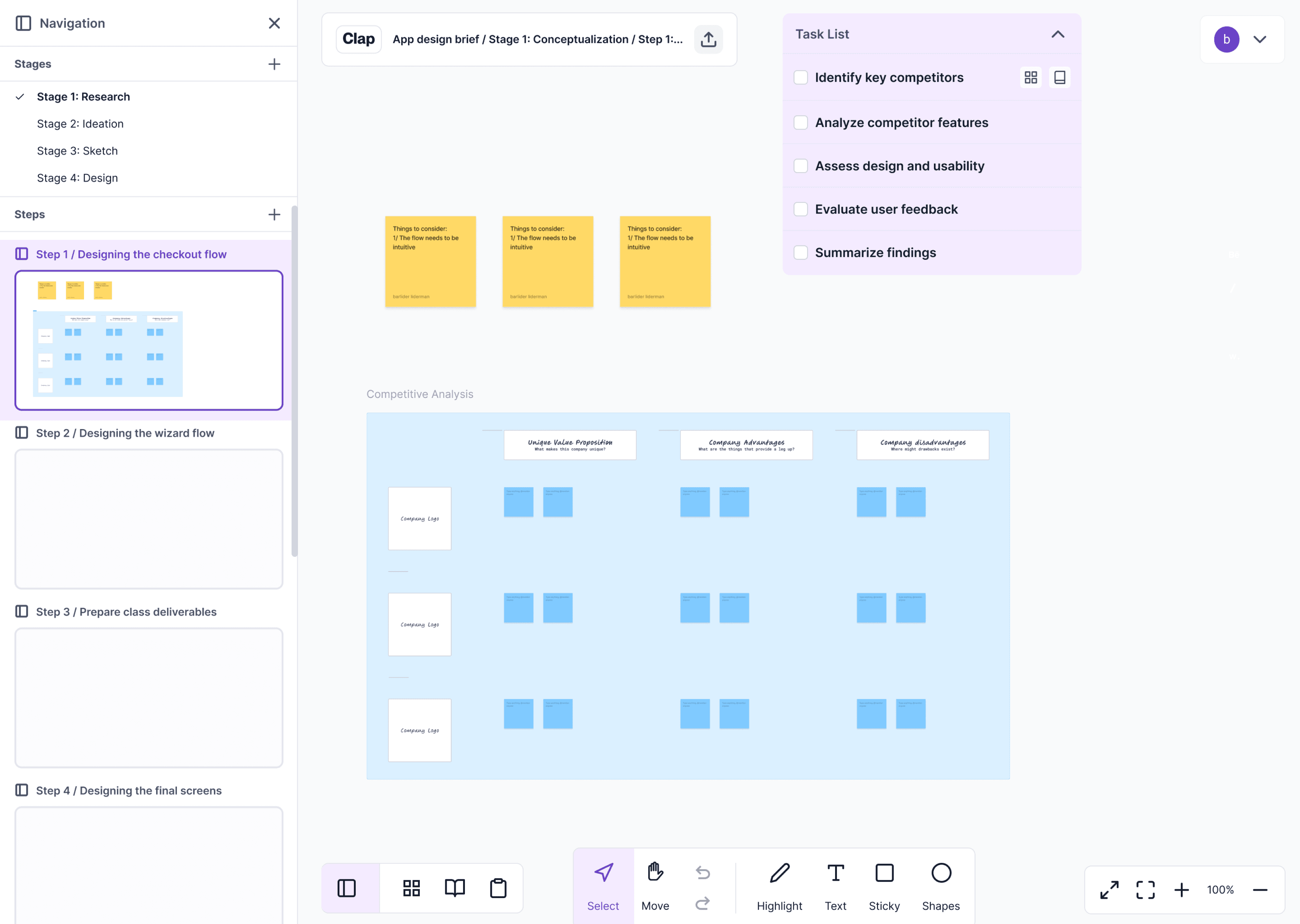Select the Highlight pen tool

point(779,885)
